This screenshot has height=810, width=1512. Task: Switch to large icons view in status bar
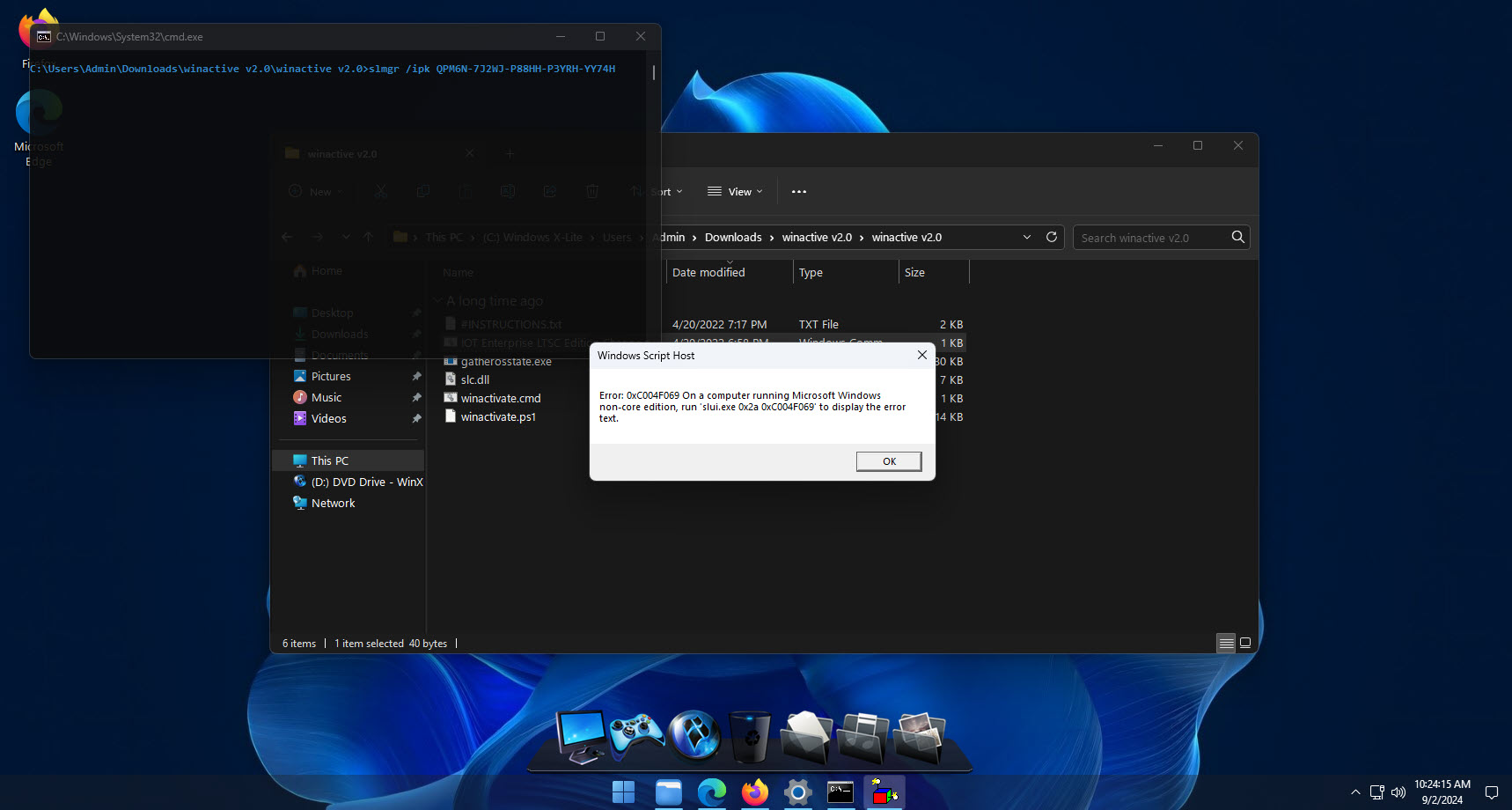[x=1245, y=644]
